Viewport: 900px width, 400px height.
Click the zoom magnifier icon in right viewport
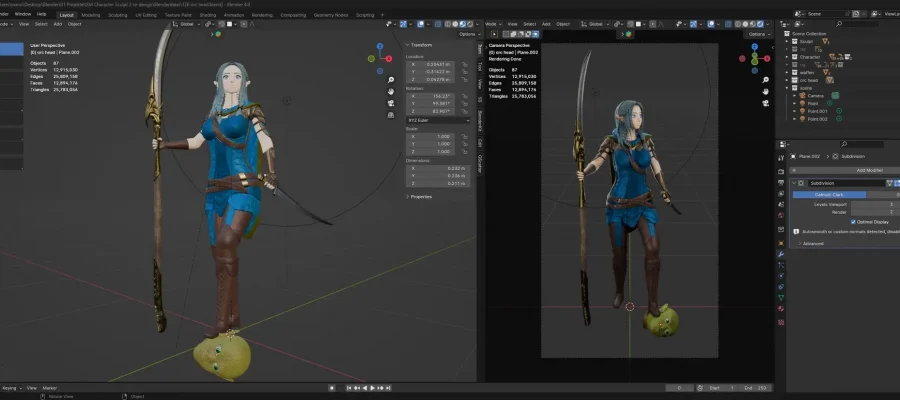tap(766, 80)
